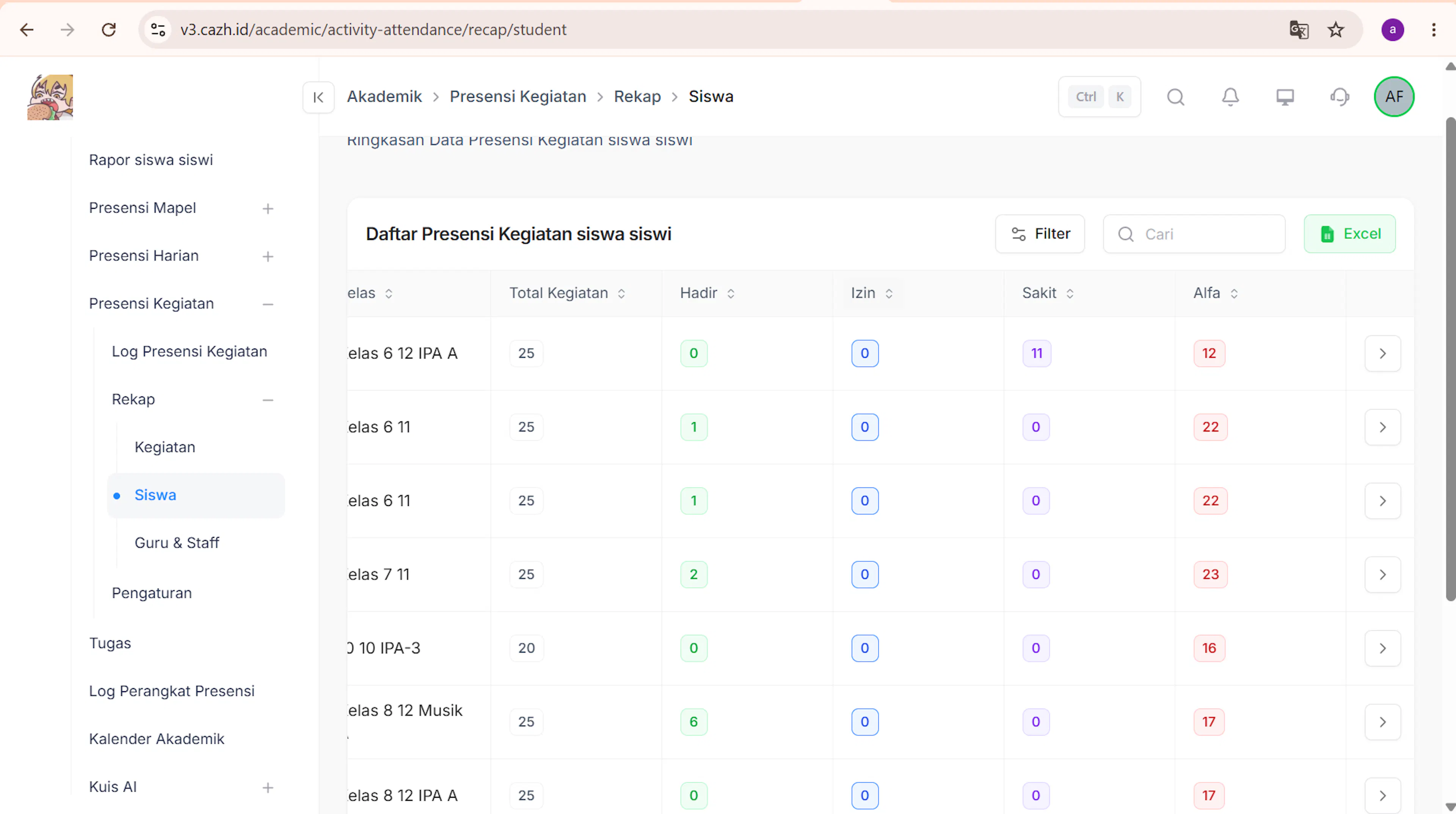This screenshot has height=814, width=1456.
Task: Open the AF user avatar menu
Action: pyautogui.click(x=1395, y=97)
